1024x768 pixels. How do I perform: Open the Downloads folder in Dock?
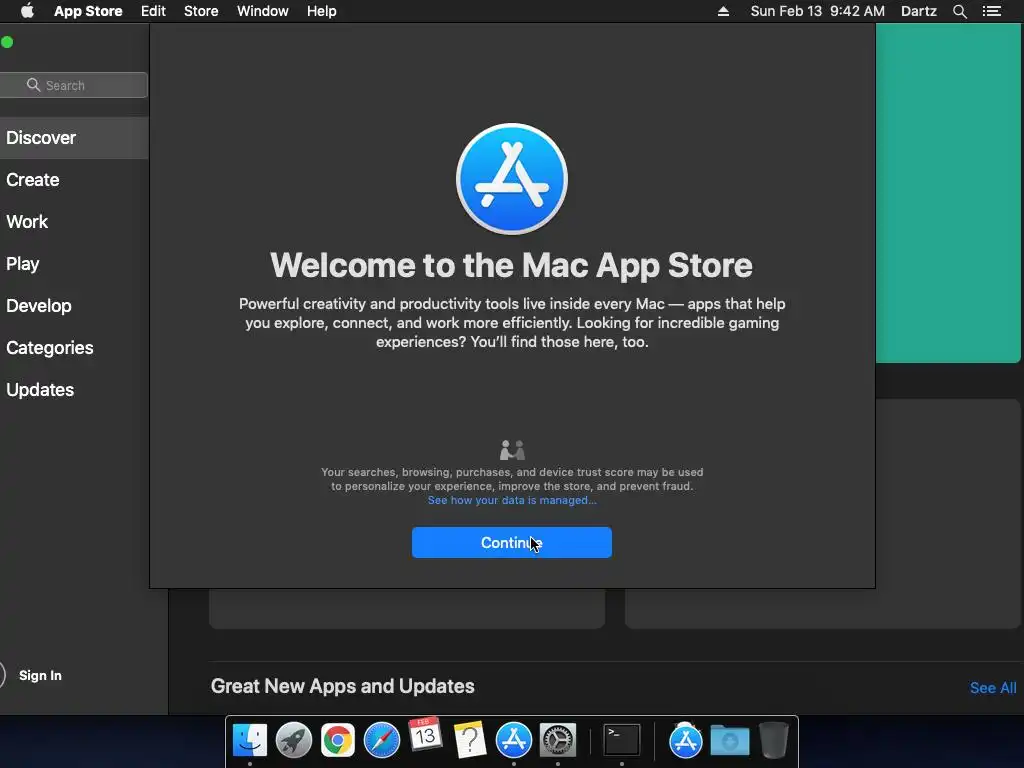tap(729, 740)
